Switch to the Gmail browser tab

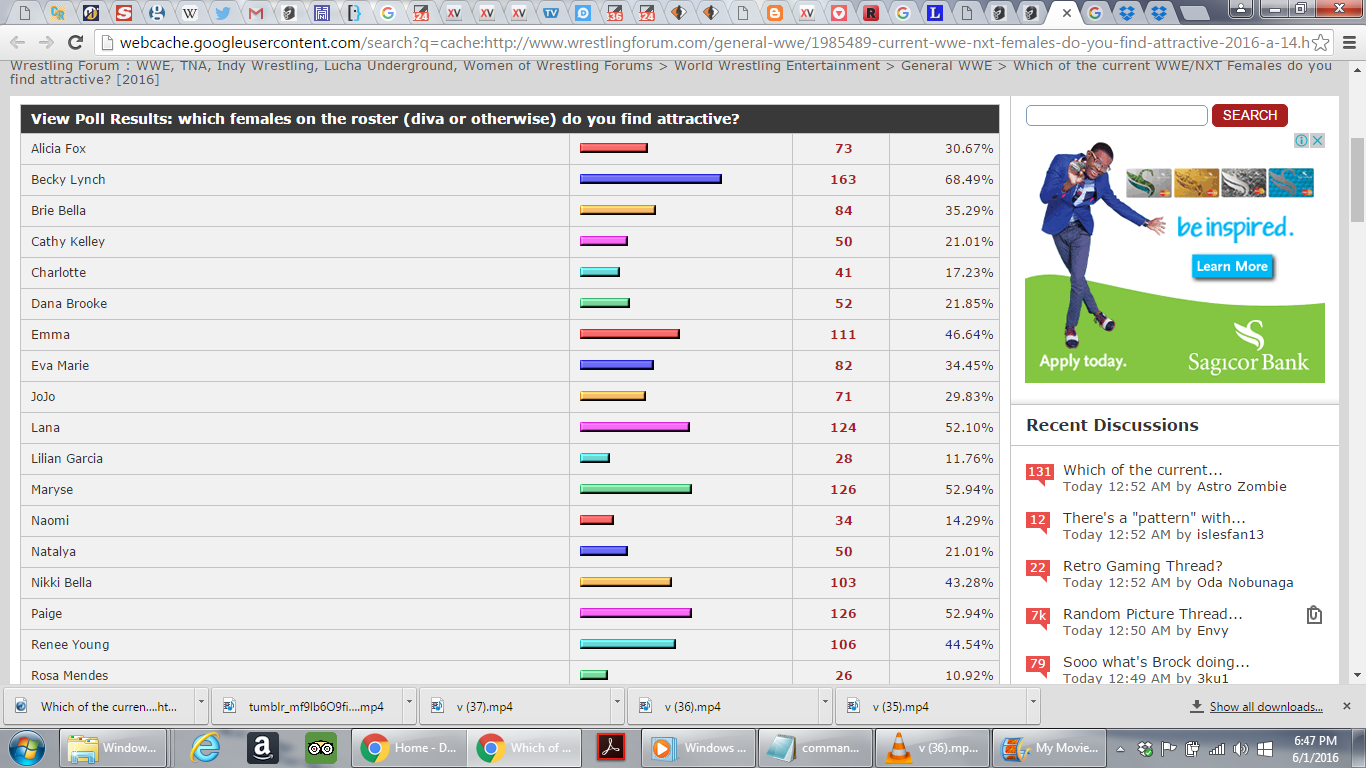255,13
